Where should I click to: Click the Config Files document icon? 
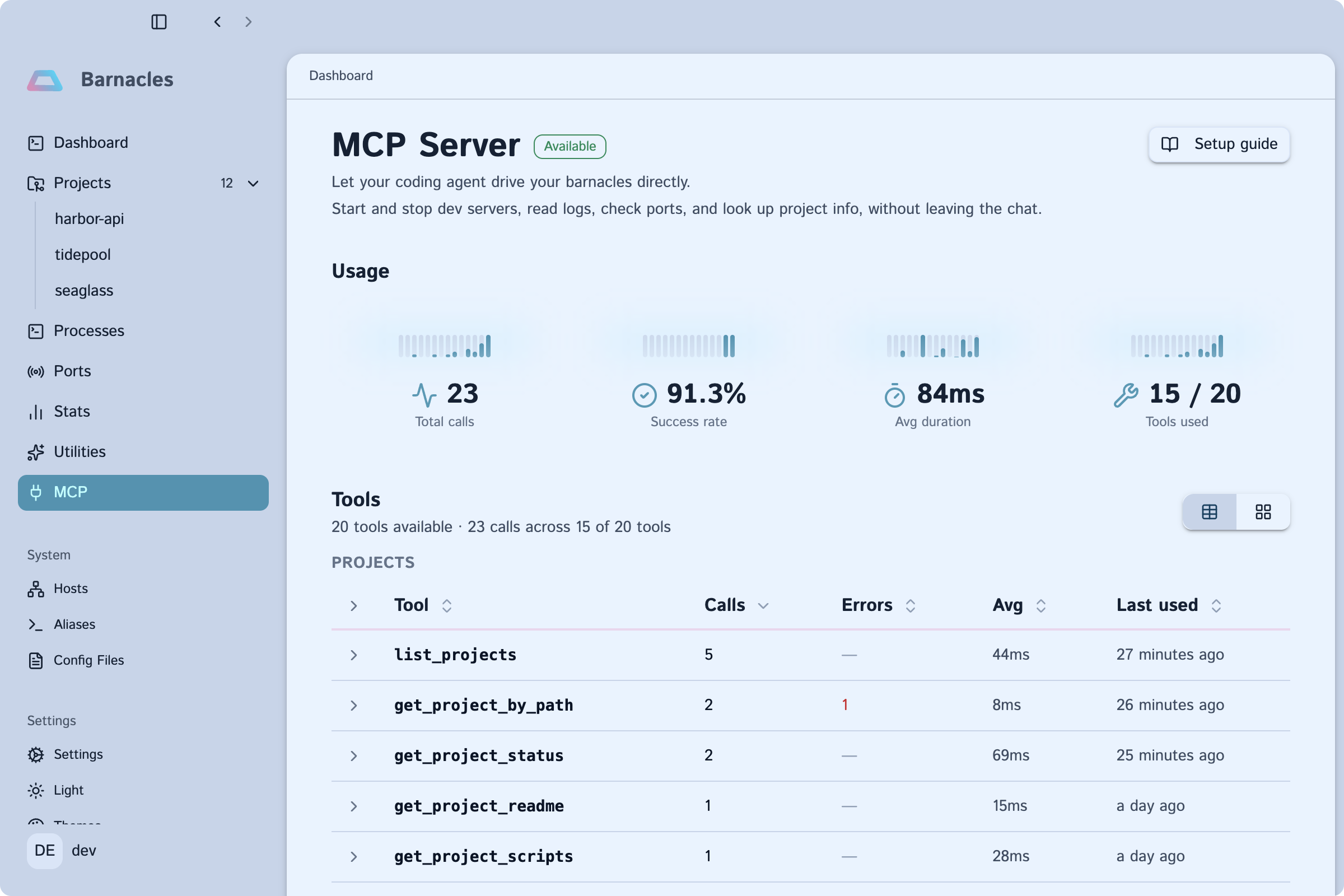pyautogui.click(x=36, y=661)
